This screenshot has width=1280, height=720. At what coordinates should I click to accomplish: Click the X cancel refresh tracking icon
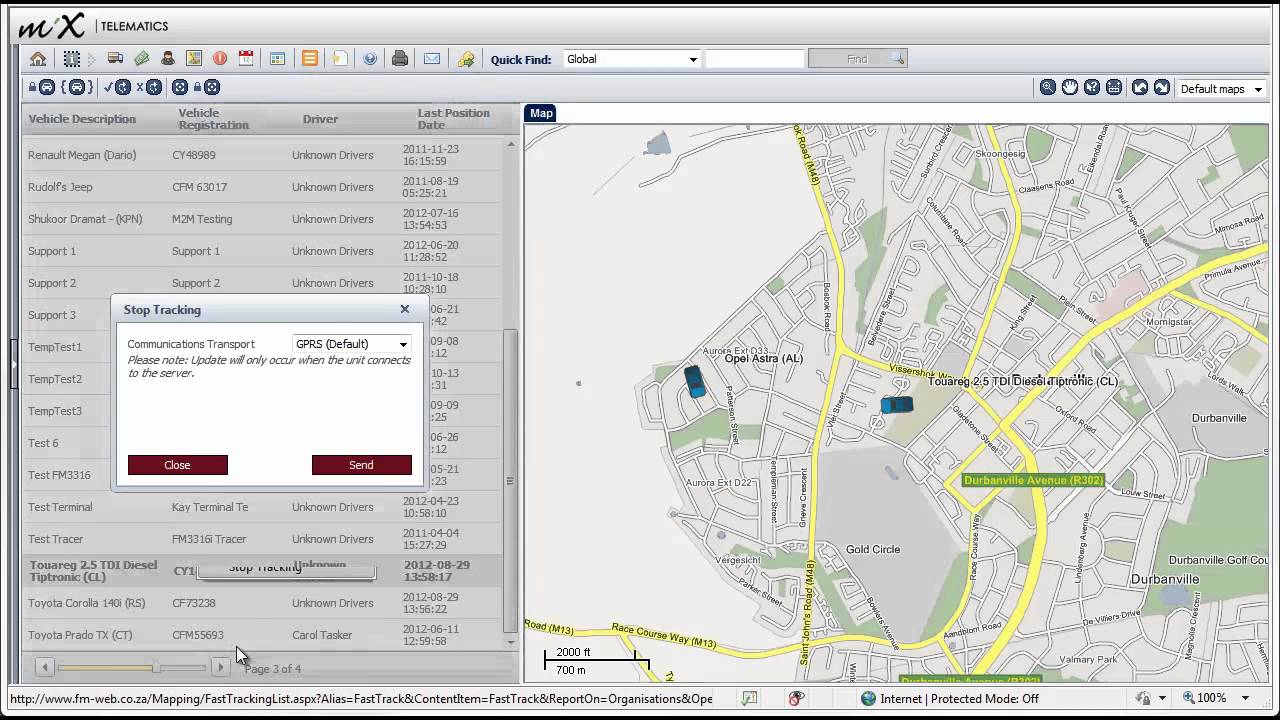click(149, 87)
